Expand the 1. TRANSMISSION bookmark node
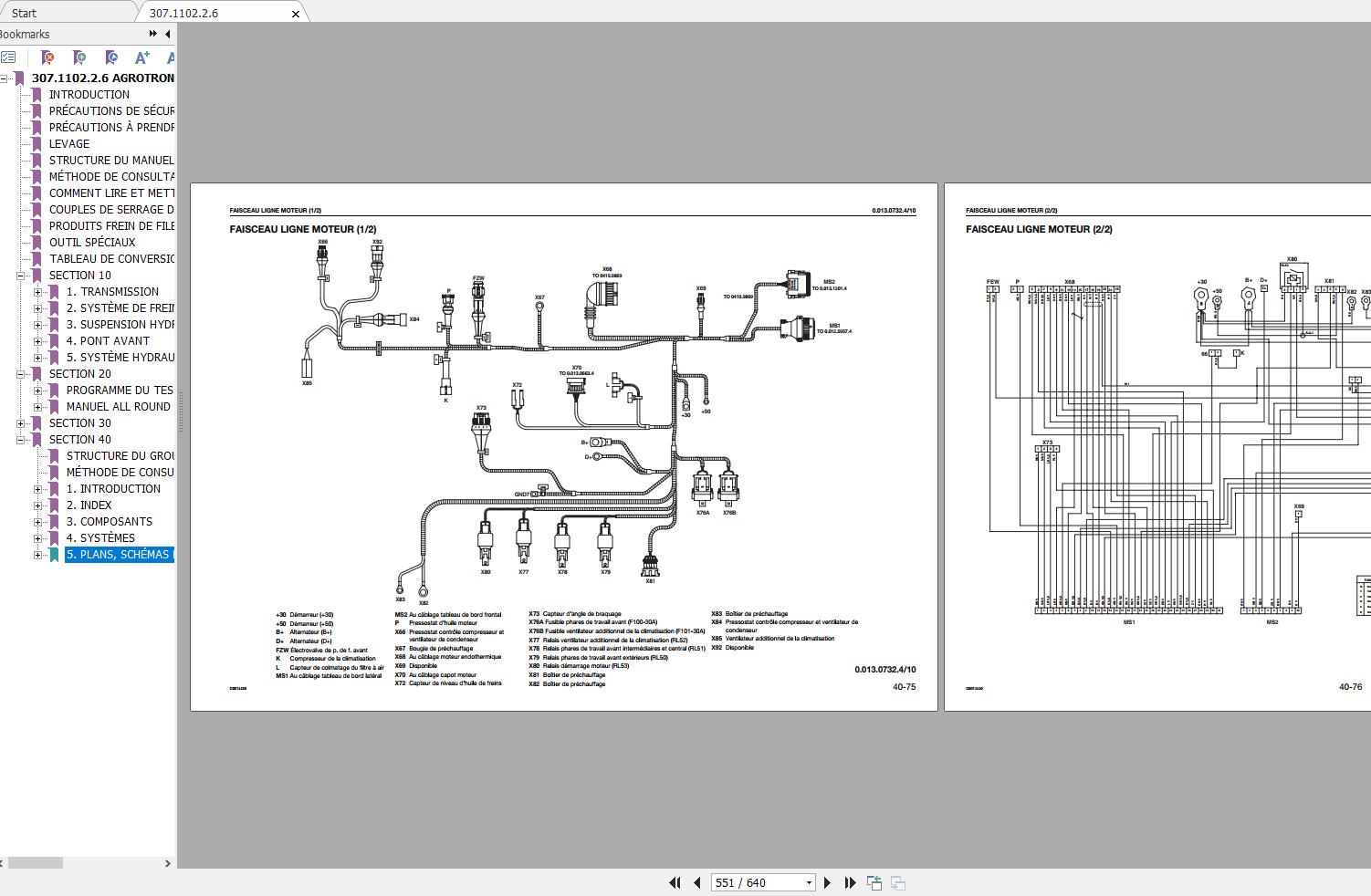Image resolution: width=1371 pixels, height=896 pixels. pyautogui.click(x=37, y=292)
